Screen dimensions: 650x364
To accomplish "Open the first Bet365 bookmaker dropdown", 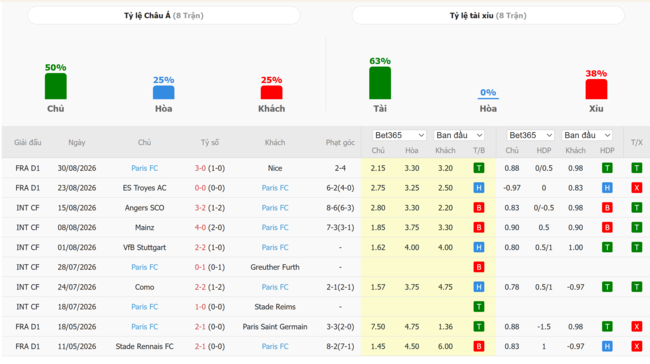I will coord(399,135).
